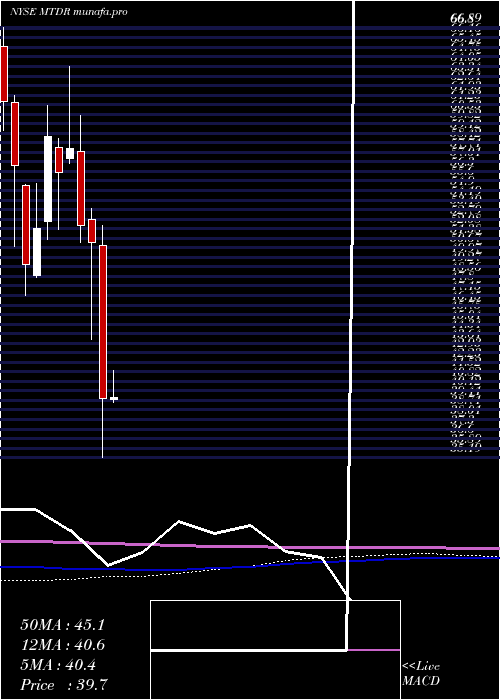Click the '<<Live MACD' label
The width and height of the screenshot is (500, 700).
[x=421, y=674]
